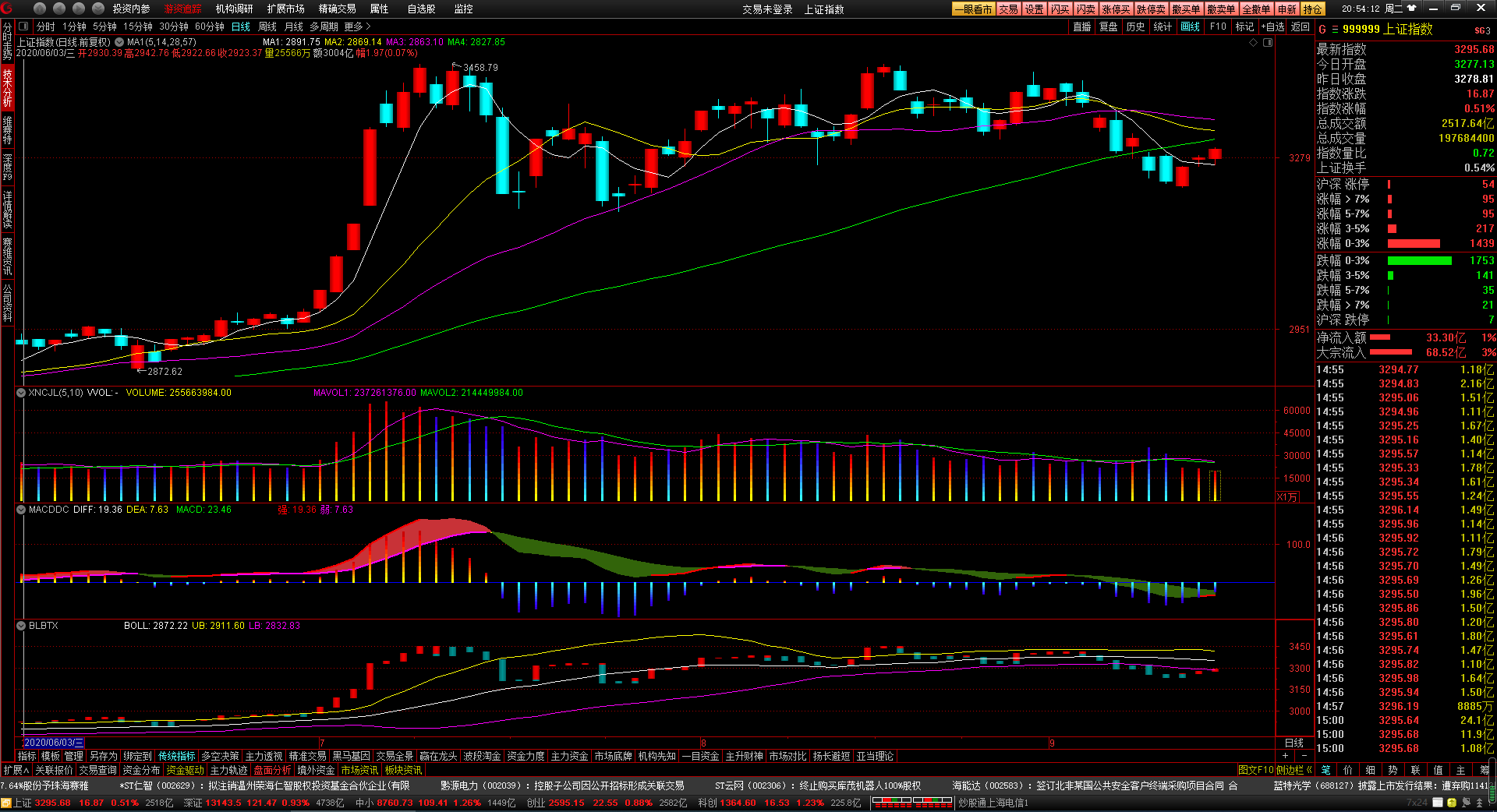This screenshot has width=1497, height=812.
Task: Open settings circle next to 上证指数 title
Action: click(119, 42)
